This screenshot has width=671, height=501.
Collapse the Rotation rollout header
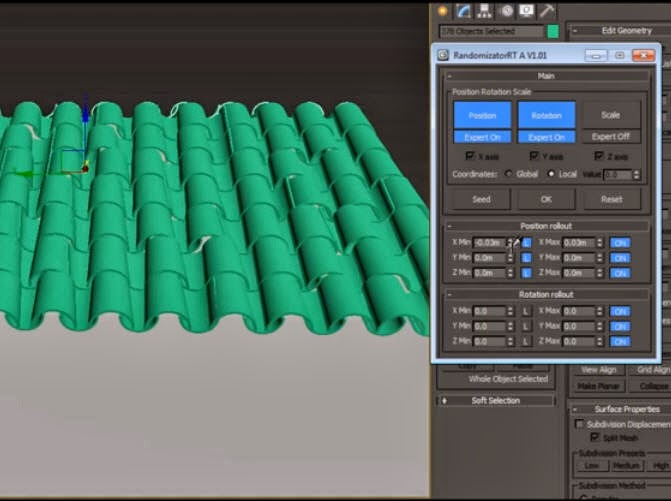546,294
